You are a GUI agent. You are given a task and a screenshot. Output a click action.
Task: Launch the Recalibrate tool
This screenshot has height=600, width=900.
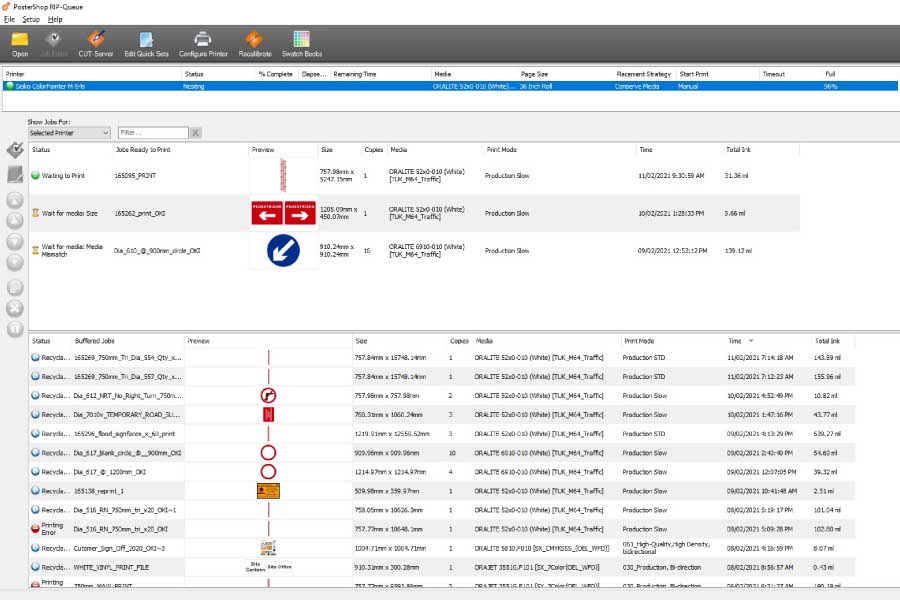click(255, 44)
